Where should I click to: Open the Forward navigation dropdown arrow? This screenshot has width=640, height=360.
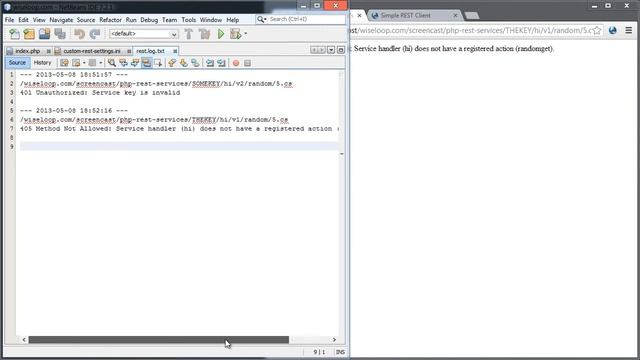(100, 63)
